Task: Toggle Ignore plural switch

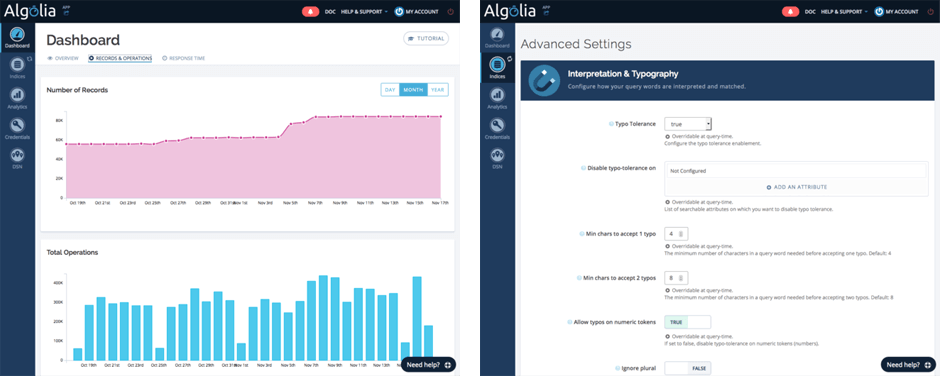Action: [688, 368]
